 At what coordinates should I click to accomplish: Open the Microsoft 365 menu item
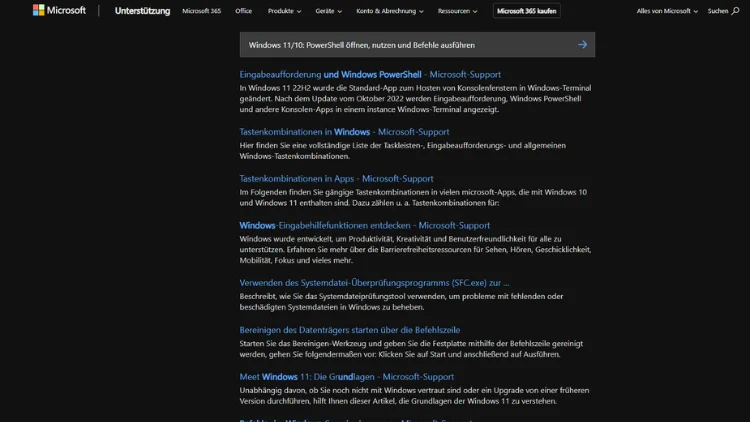[x=201, y=11]
